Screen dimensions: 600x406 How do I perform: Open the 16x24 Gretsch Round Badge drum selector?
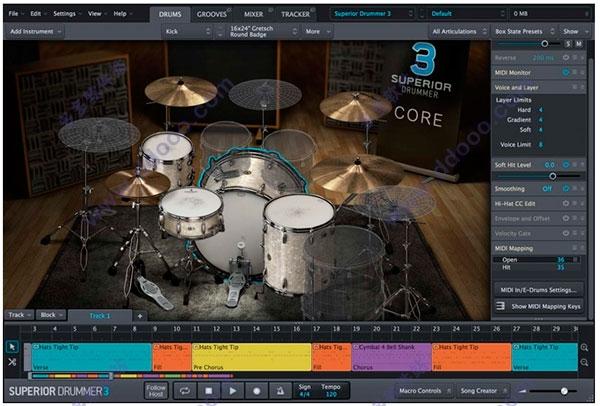pyautogui.click(x=262, y=31)
